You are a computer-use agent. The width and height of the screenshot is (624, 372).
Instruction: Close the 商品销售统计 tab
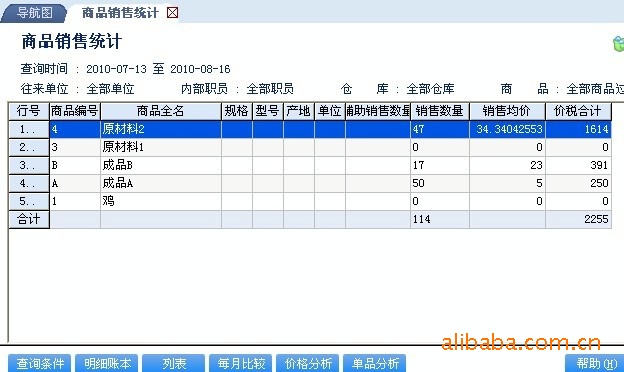172,13
